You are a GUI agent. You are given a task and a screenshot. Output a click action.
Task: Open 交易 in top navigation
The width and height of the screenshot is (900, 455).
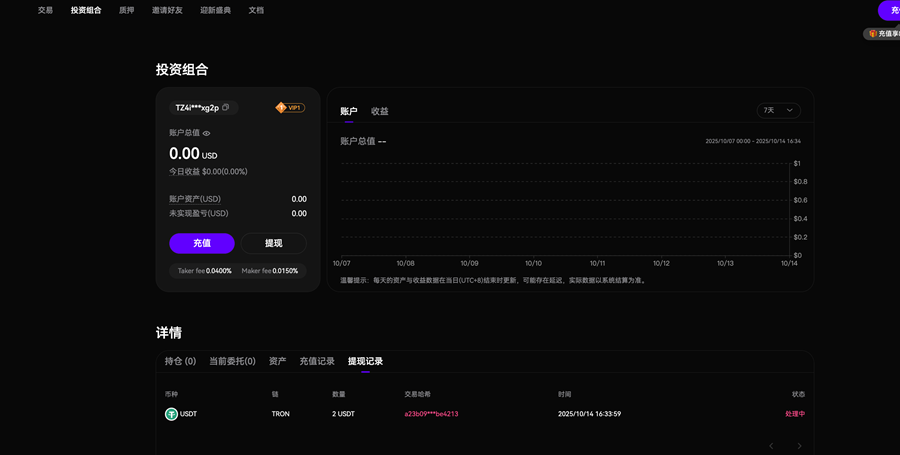pos(45,10)
